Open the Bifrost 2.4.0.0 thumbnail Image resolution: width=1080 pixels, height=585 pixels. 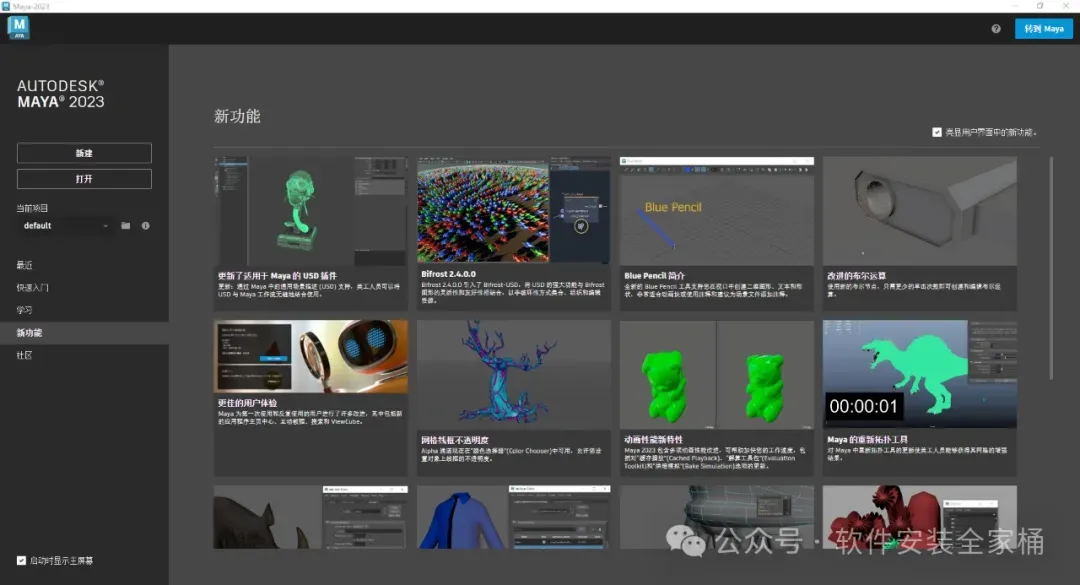[514, 210]
